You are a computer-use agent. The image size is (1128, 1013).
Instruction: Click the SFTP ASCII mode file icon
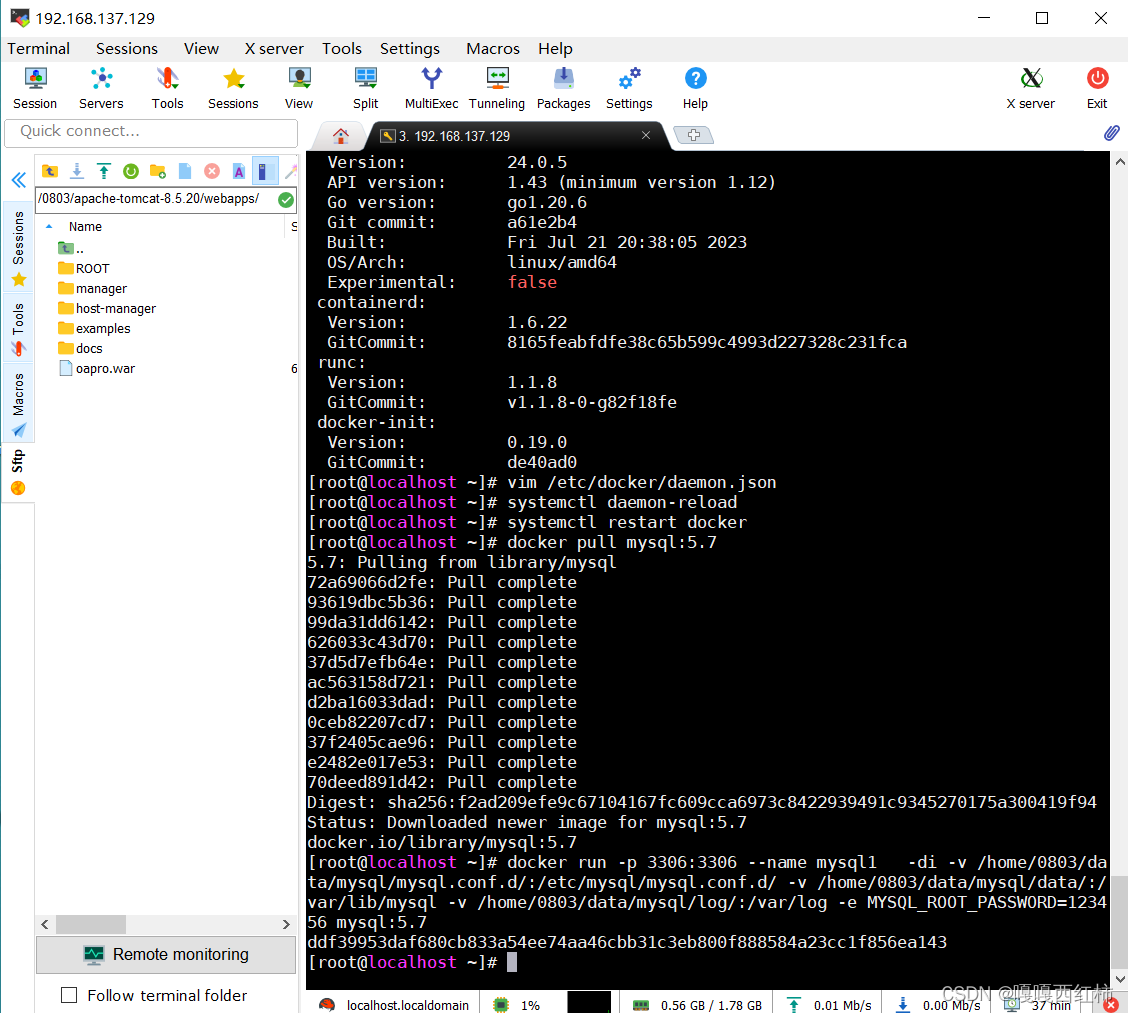click(x=239, y=171)
